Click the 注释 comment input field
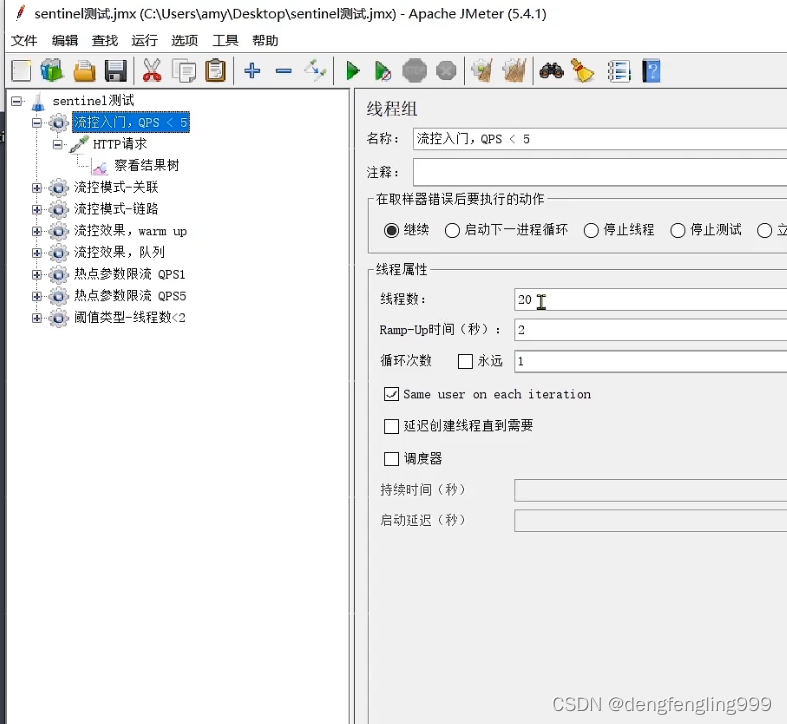The width and height of the screenshot is (787, 724). (600, 173)
